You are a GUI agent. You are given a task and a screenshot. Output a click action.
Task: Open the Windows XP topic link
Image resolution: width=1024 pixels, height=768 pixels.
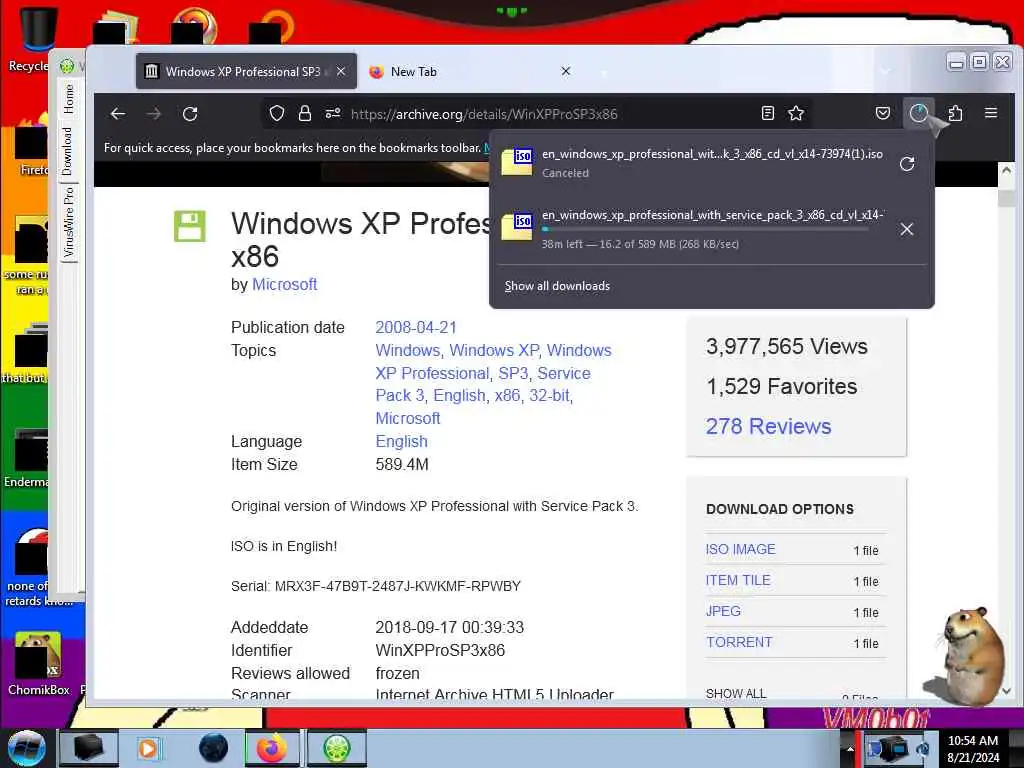[494, 350]
